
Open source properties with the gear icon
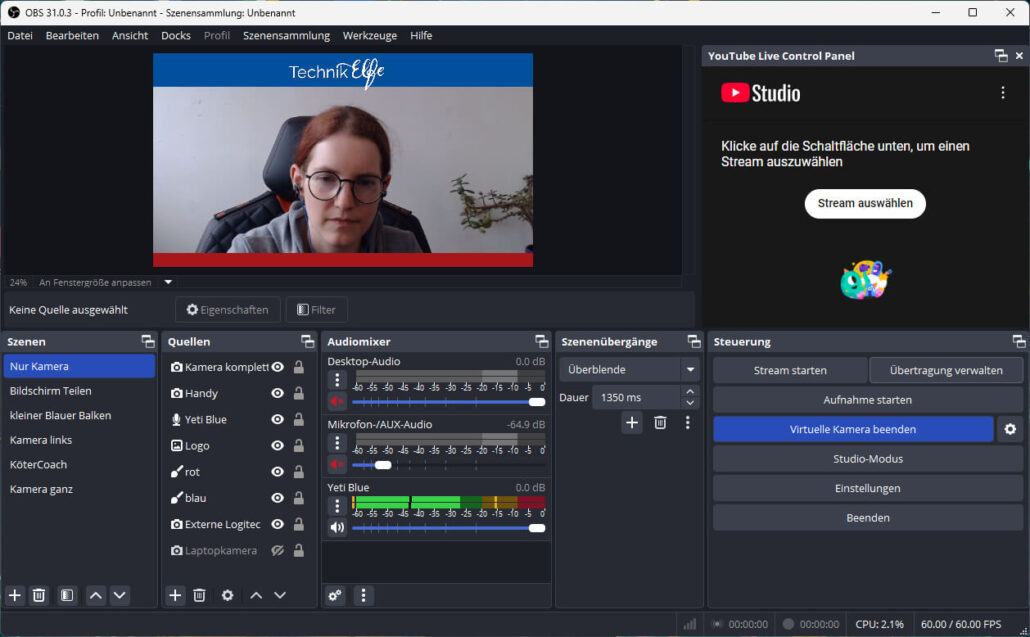click(227, 595)
